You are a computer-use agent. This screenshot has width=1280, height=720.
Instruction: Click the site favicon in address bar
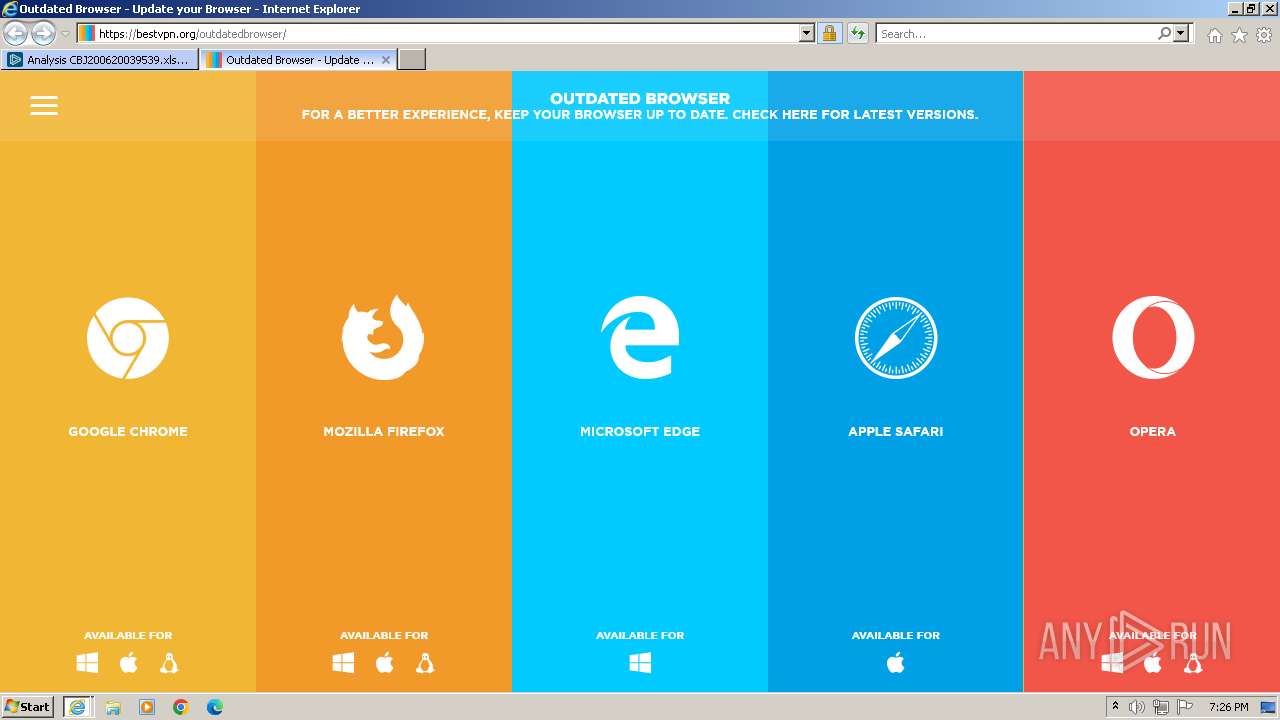click(87, 33)
